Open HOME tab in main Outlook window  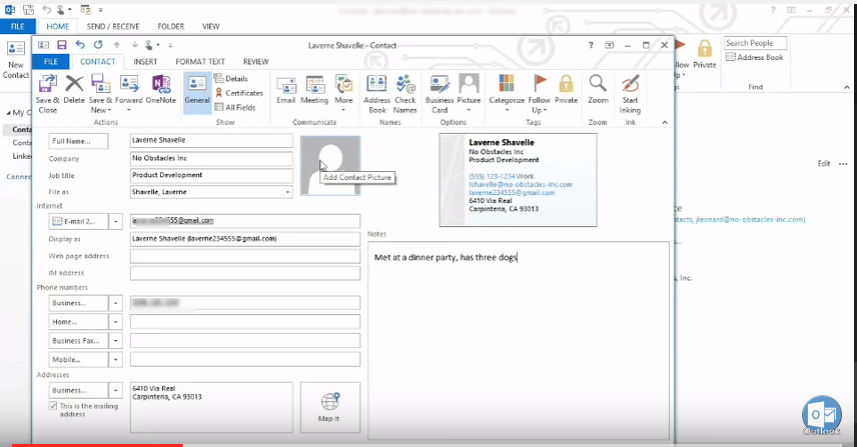point(57,26)
